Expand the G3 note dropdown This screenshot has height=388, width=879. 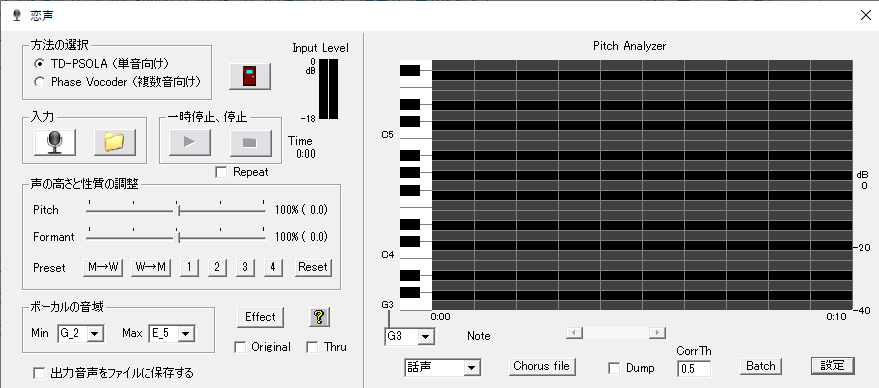(425, 336)
